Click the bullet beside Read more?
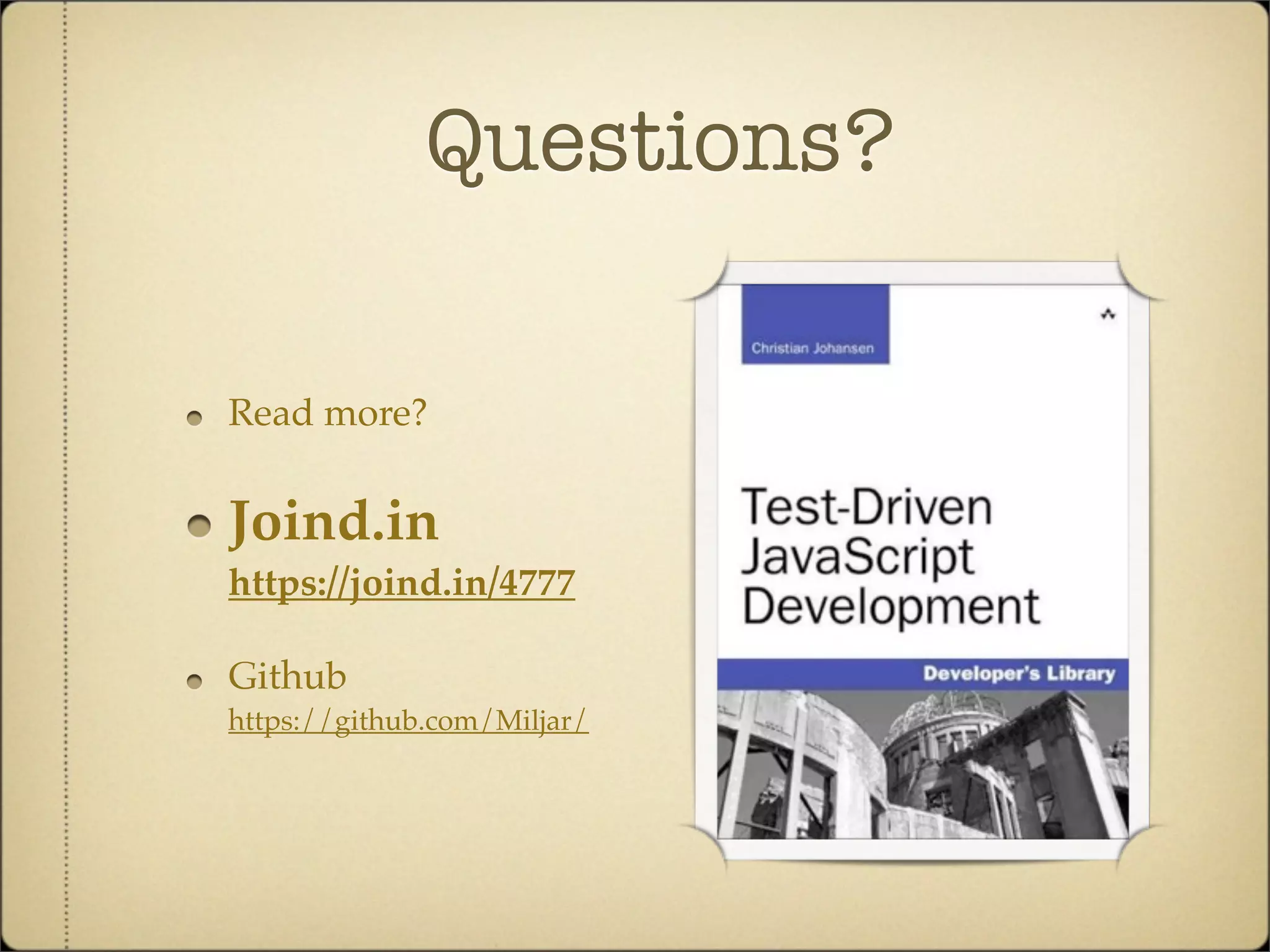The width and height of the screenshot is (1270, 952). coord(195,418)
